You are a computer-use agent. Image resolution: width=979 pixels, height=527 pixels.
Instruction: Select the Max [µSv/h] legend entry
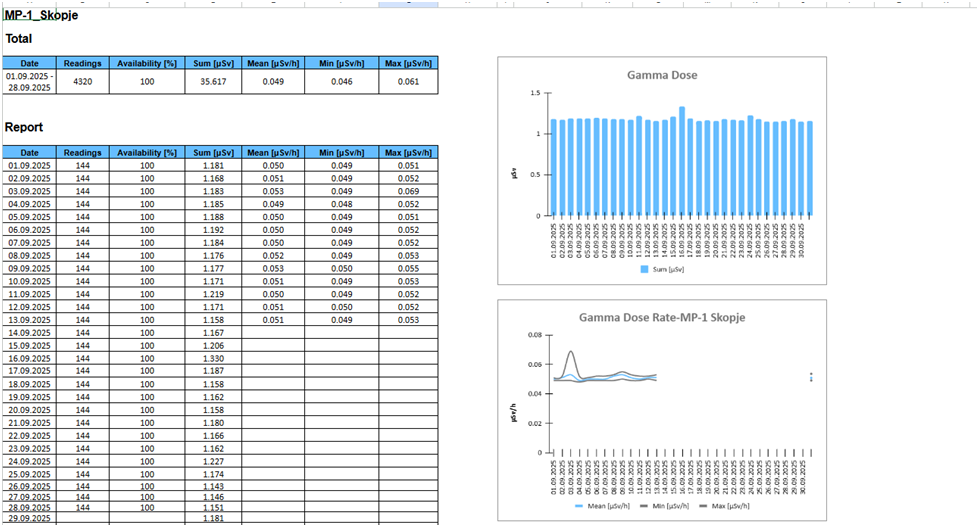coord(724,506)
